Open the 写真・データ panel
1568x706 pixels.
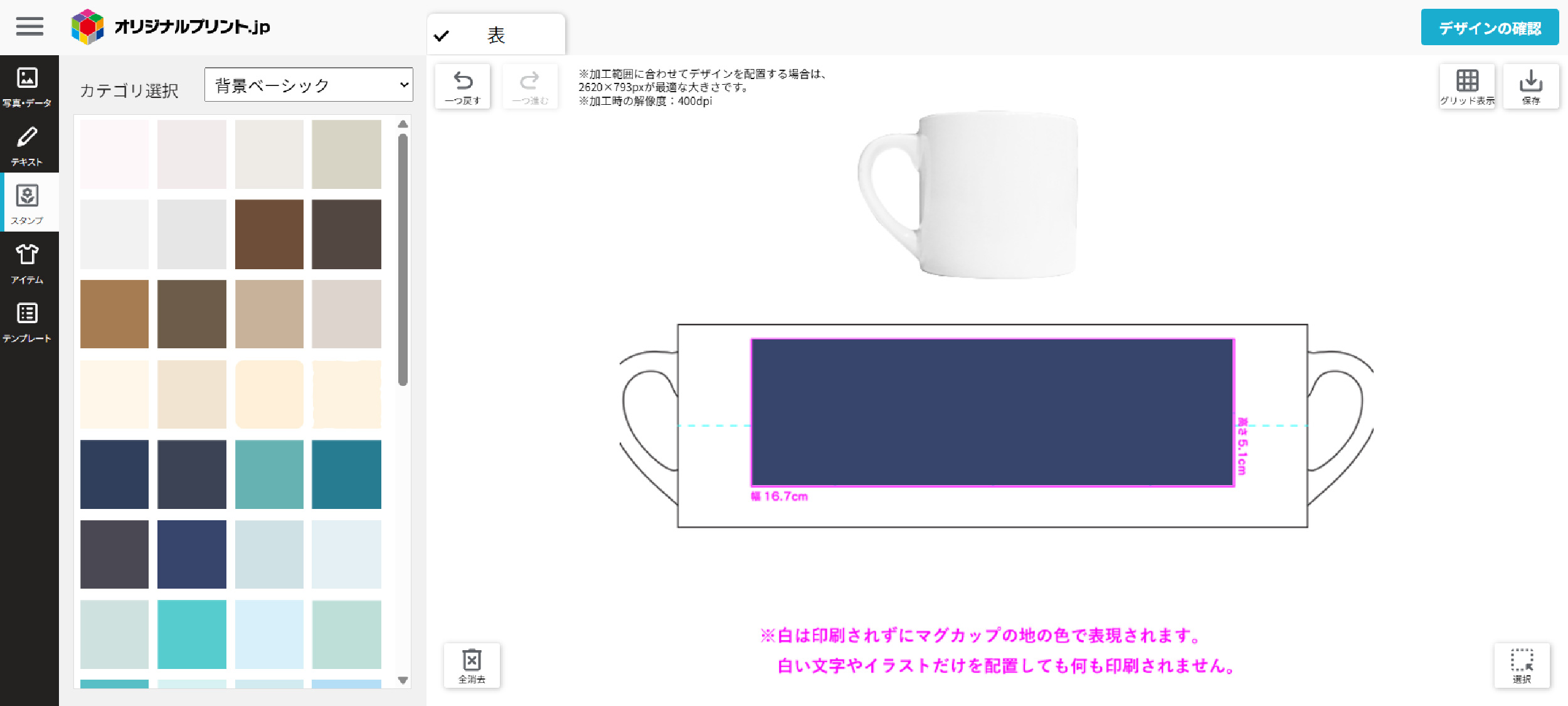(x=27, y=86)
